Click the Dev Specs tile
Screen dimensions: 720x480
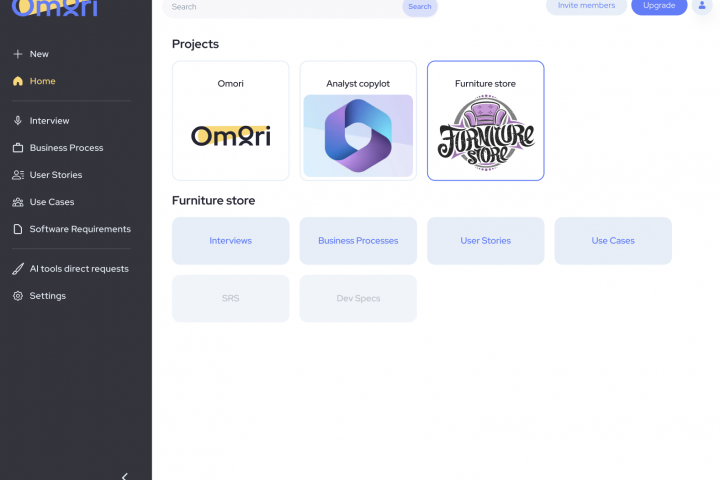point(358,299)
